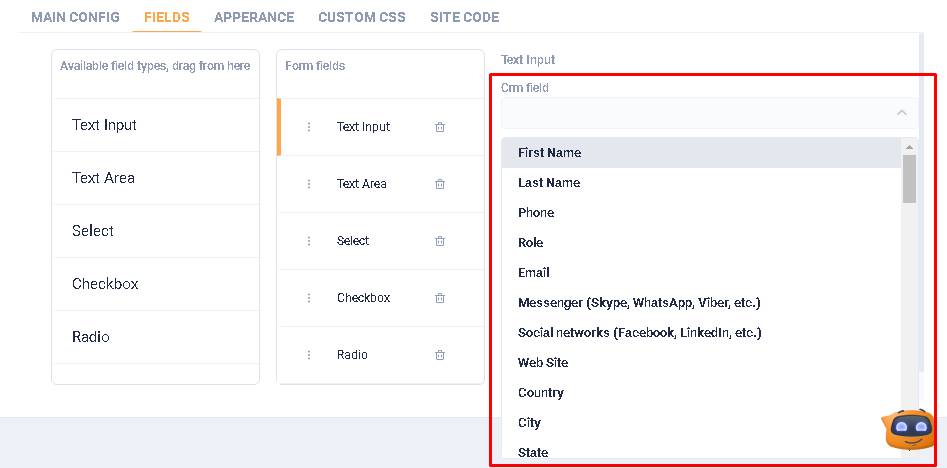
Task: Click drag handle of Text Input form field
Action: pyautogui.click(x=309, y=127)
